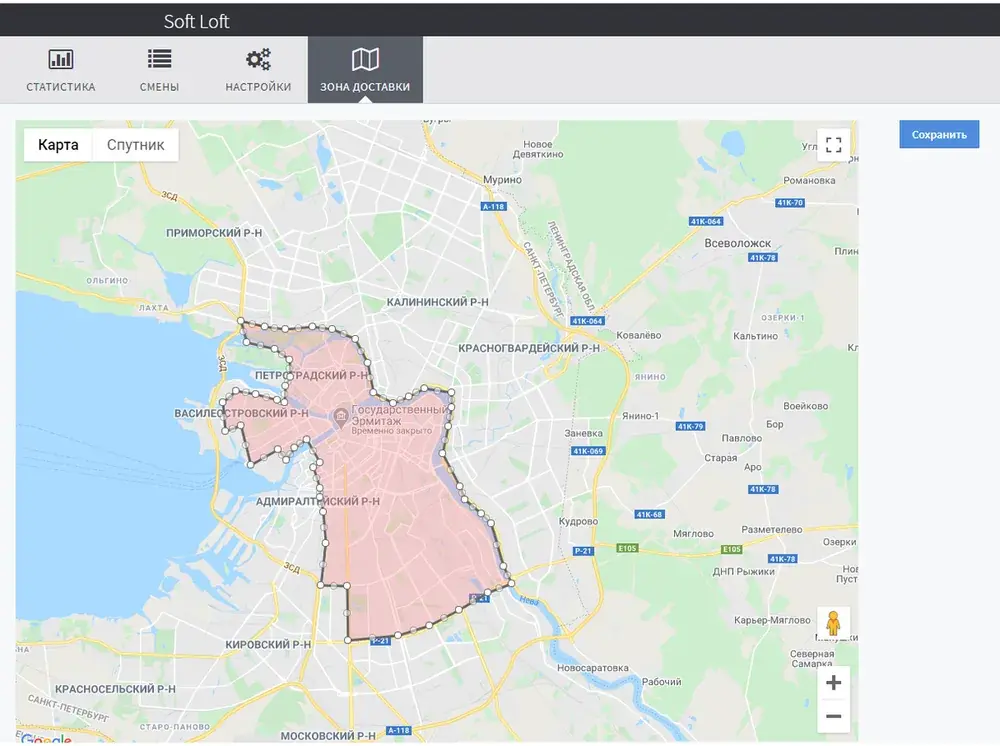This screenshot has height=746, width=1000.
Task: Open the Статистика tab
Action: click(x=61, y=69)
